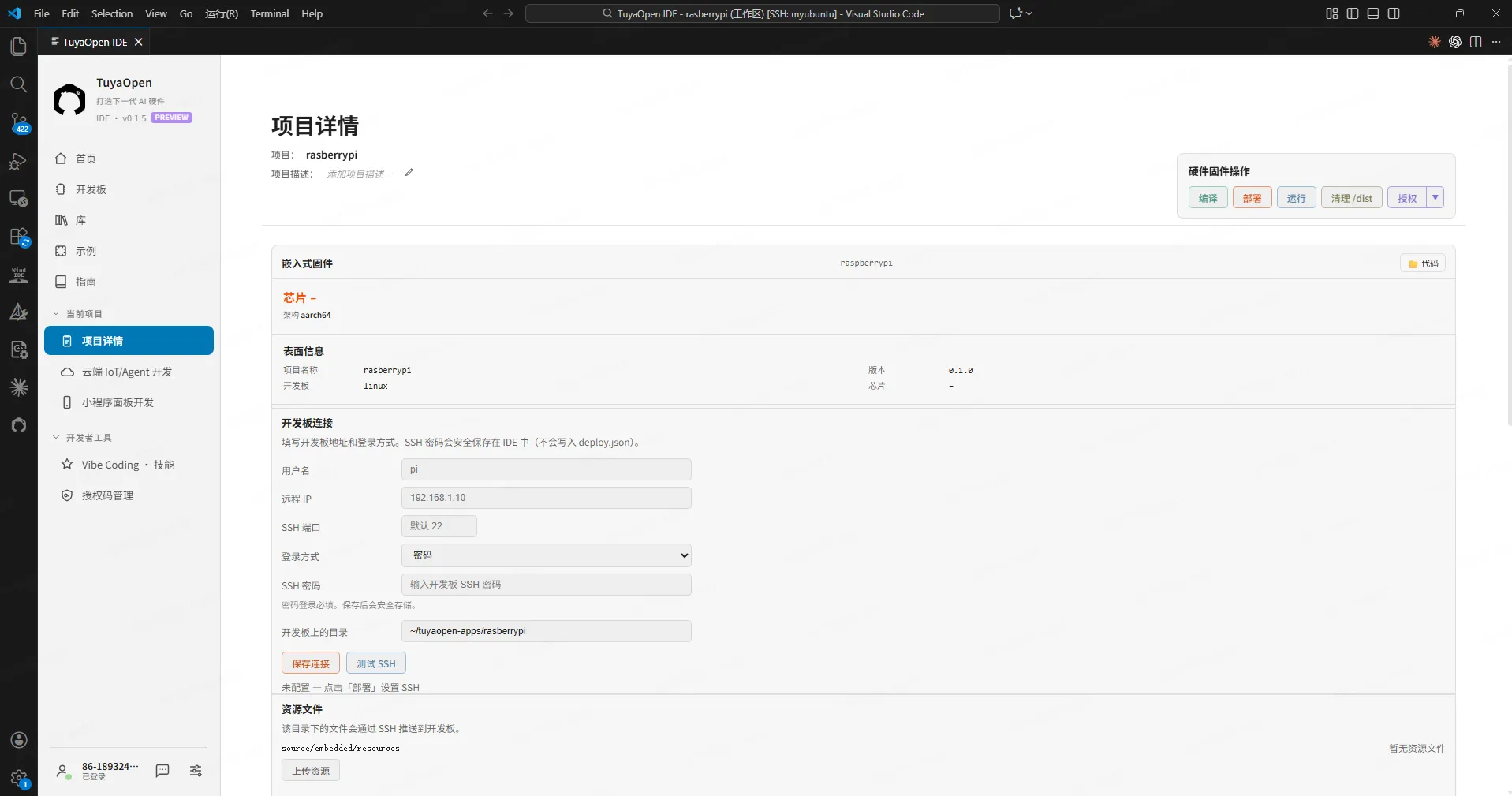Expand the 授权 button dropdown arrow
This screenshot has width=1512, height=796.
(1435, 197)
